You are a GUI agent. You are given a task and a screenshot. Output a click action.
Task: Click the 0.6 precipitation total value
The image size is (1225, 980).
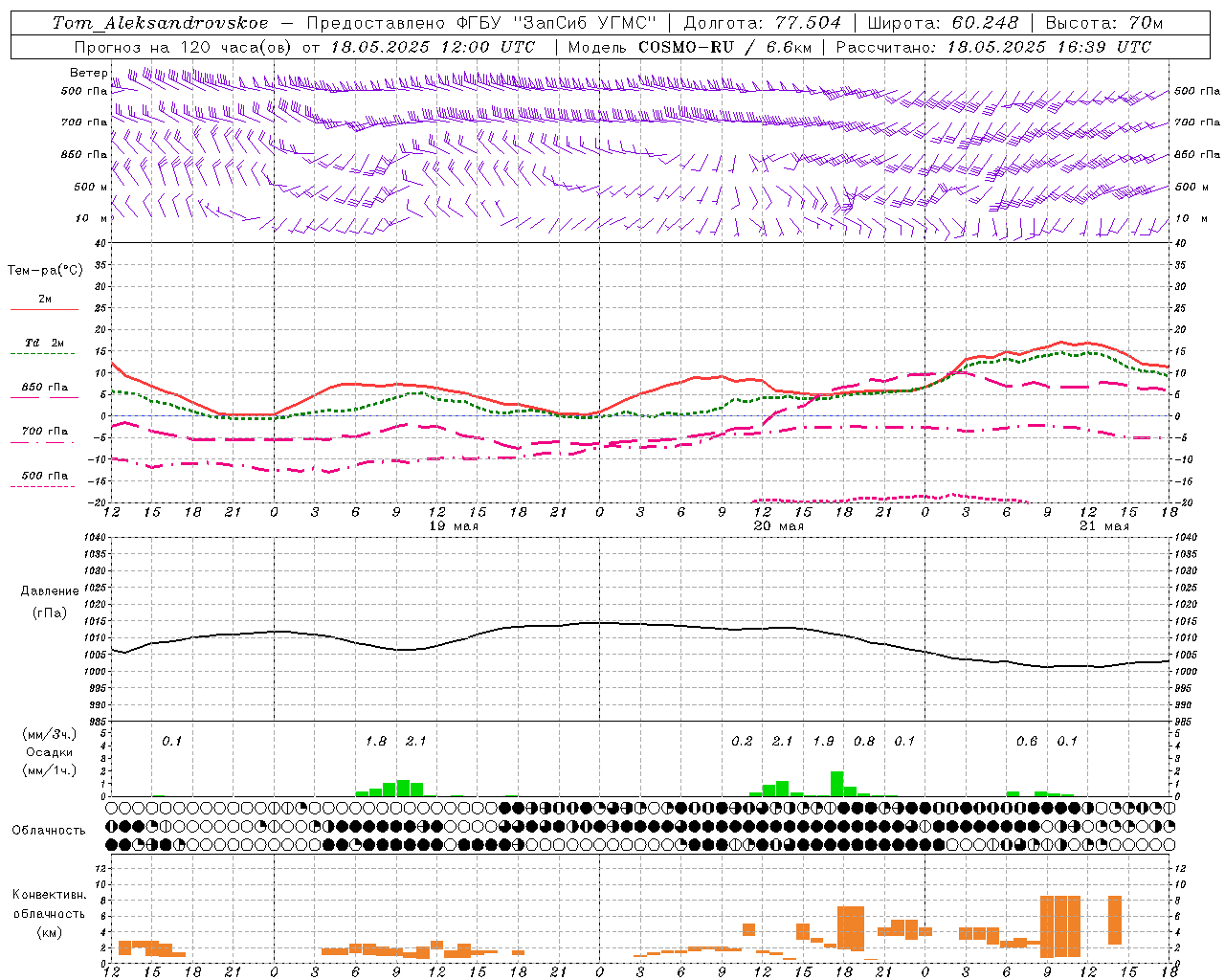click(x=1027, y=741)
